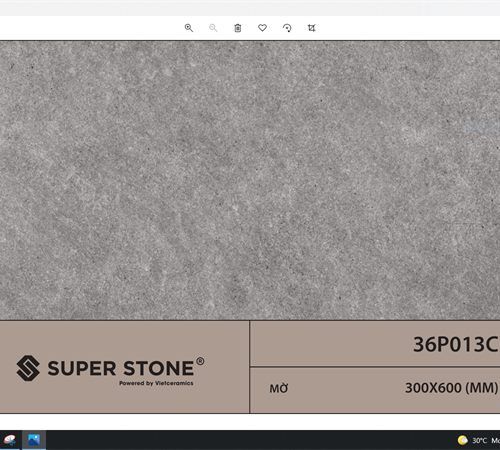Open the crop tool
This screenshot has height=450, width=500.
(x=311, y=28)
